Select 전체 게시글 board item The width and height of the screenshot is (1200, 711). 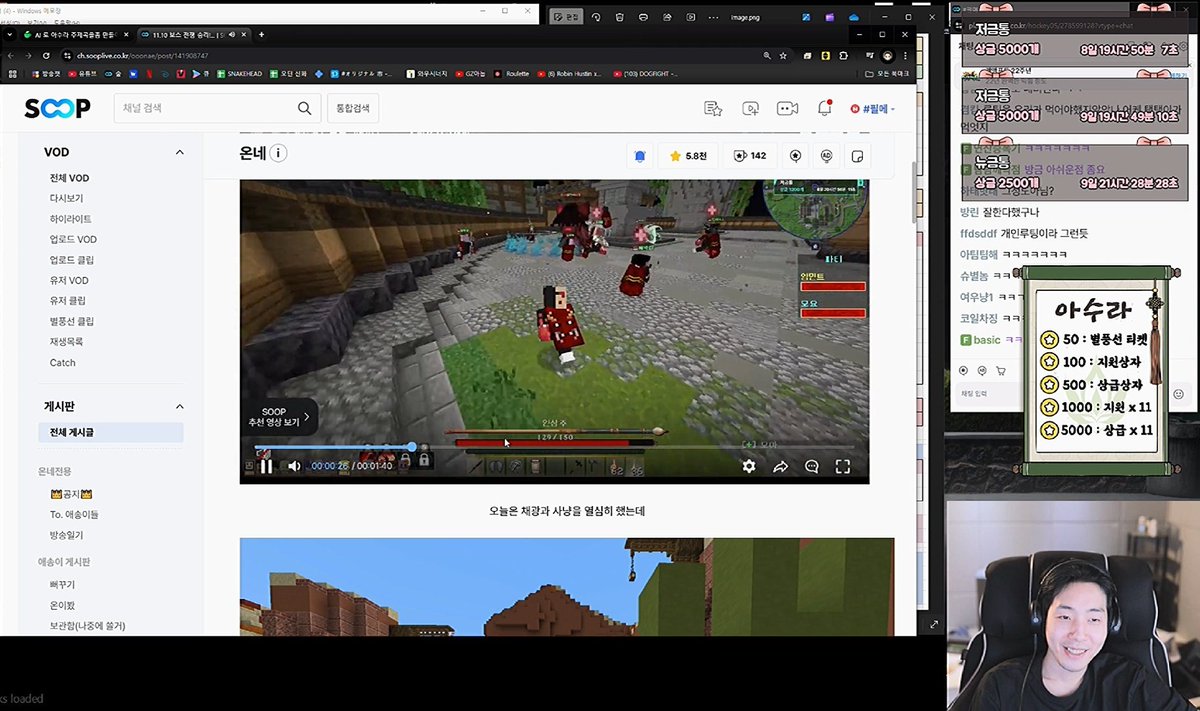click(x=111, y=432)
